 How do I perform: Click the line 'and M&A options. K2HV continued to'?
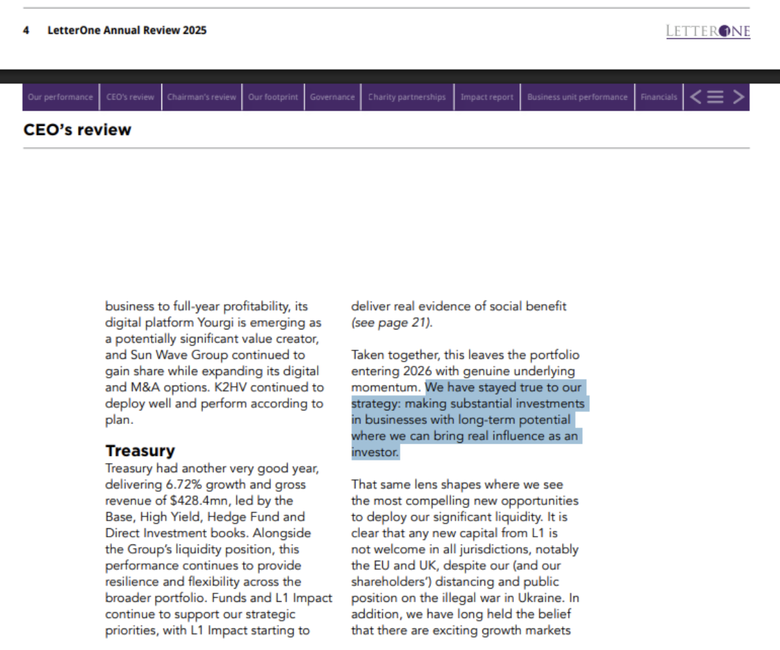(x=214, y=387)
